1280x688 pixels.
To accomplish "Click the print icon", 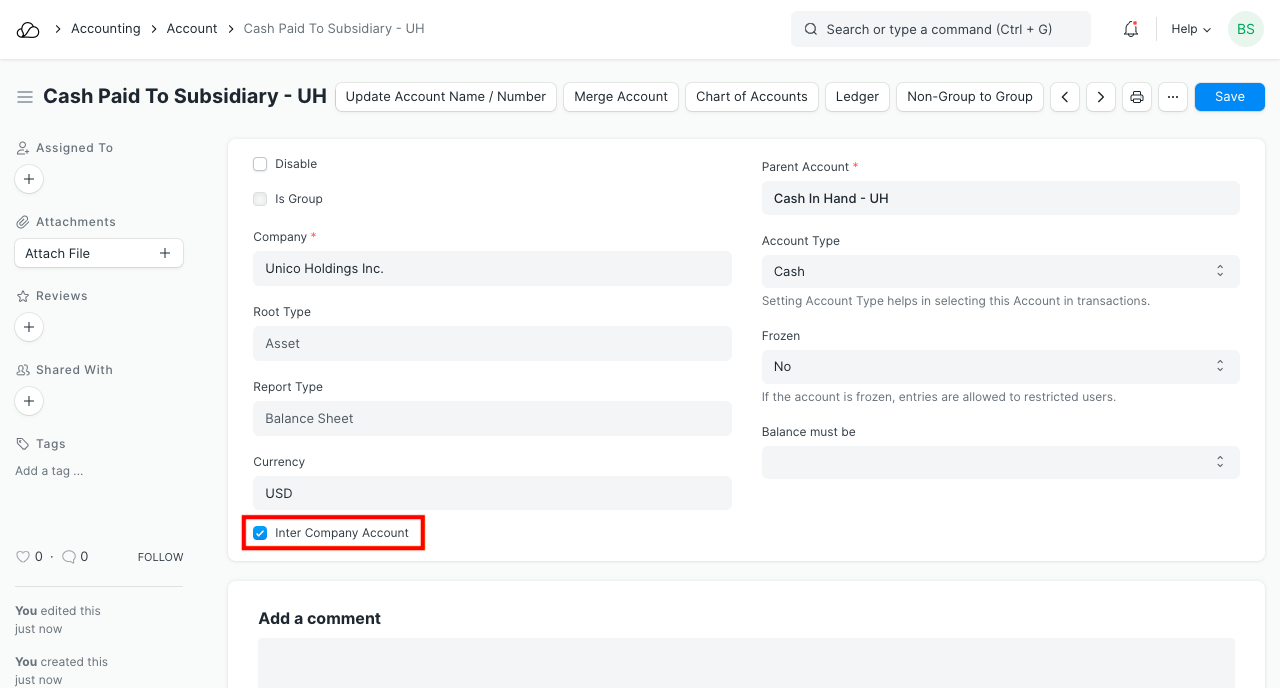I will pos(1137,97).
